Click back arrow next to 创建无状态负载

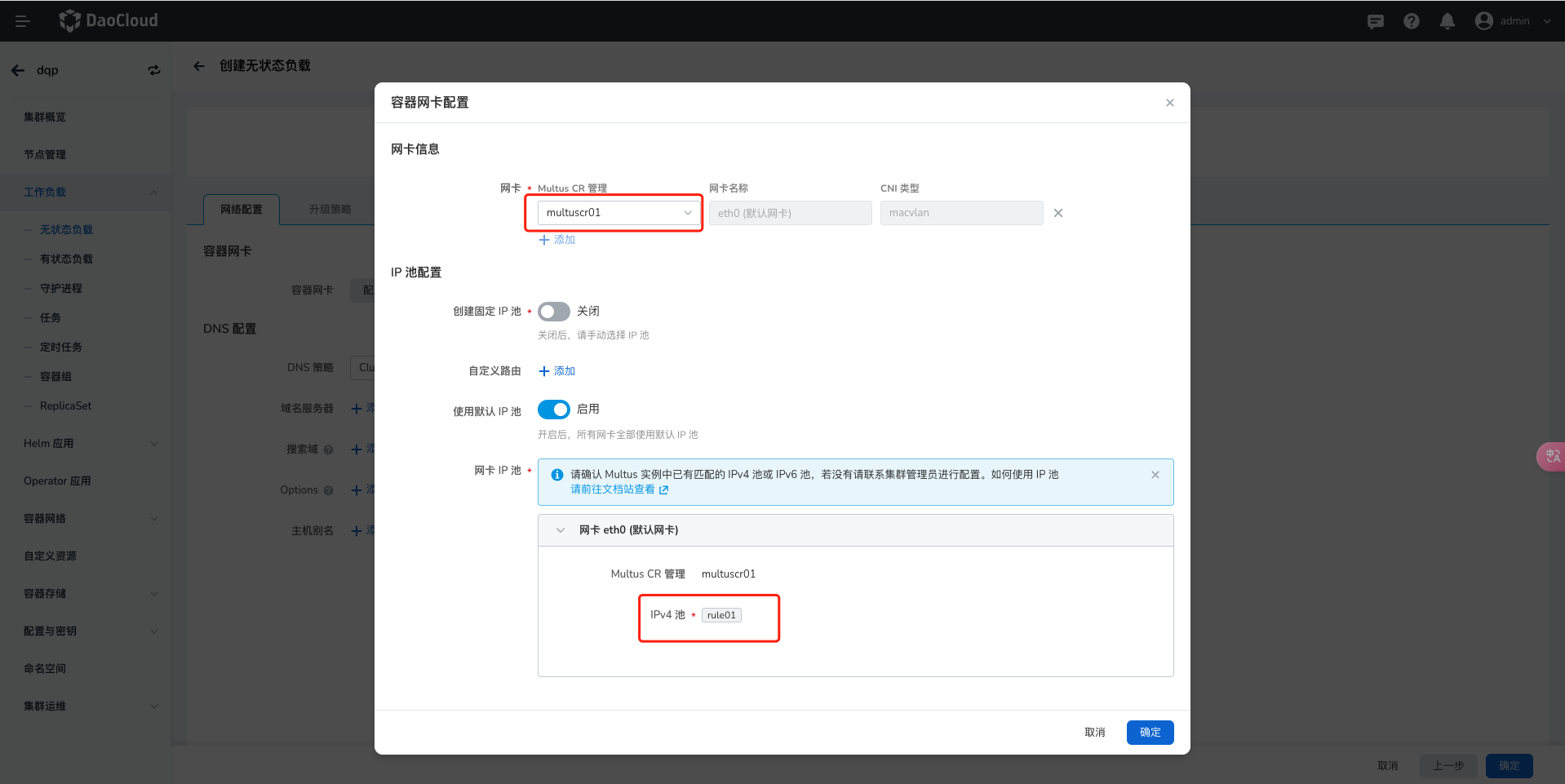[x=199, y=65]
